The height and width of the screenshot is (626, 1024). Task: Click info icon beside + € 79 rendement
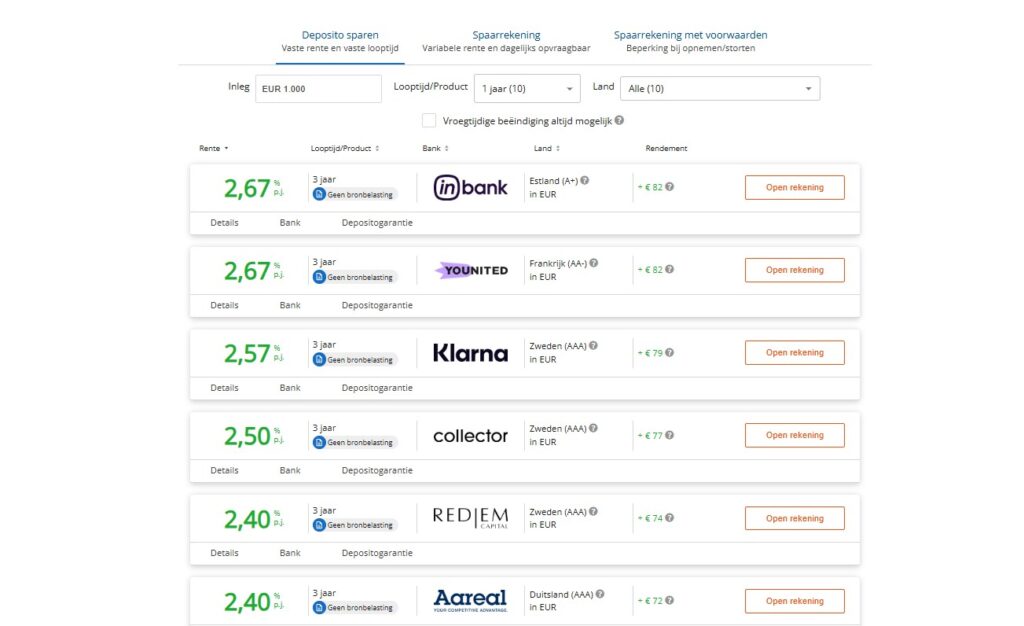[x=670, y=353]
